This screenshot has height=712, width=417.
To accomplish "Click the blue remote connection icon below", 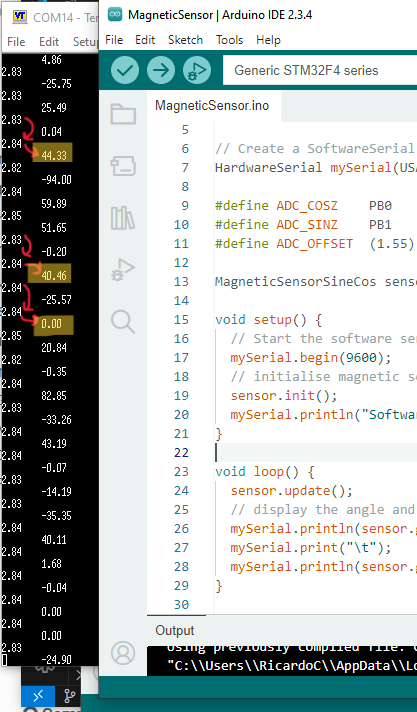I will click(38, 696).
